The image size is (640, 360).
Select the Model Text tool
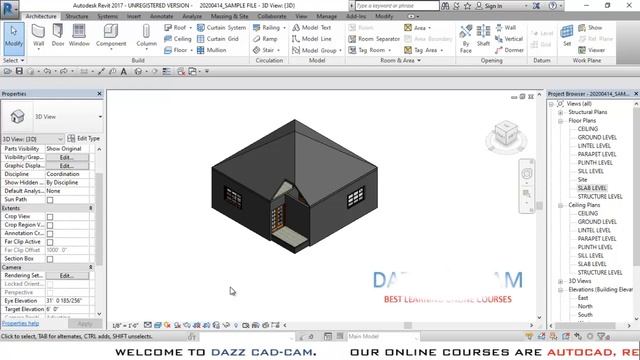click(311, 27)
